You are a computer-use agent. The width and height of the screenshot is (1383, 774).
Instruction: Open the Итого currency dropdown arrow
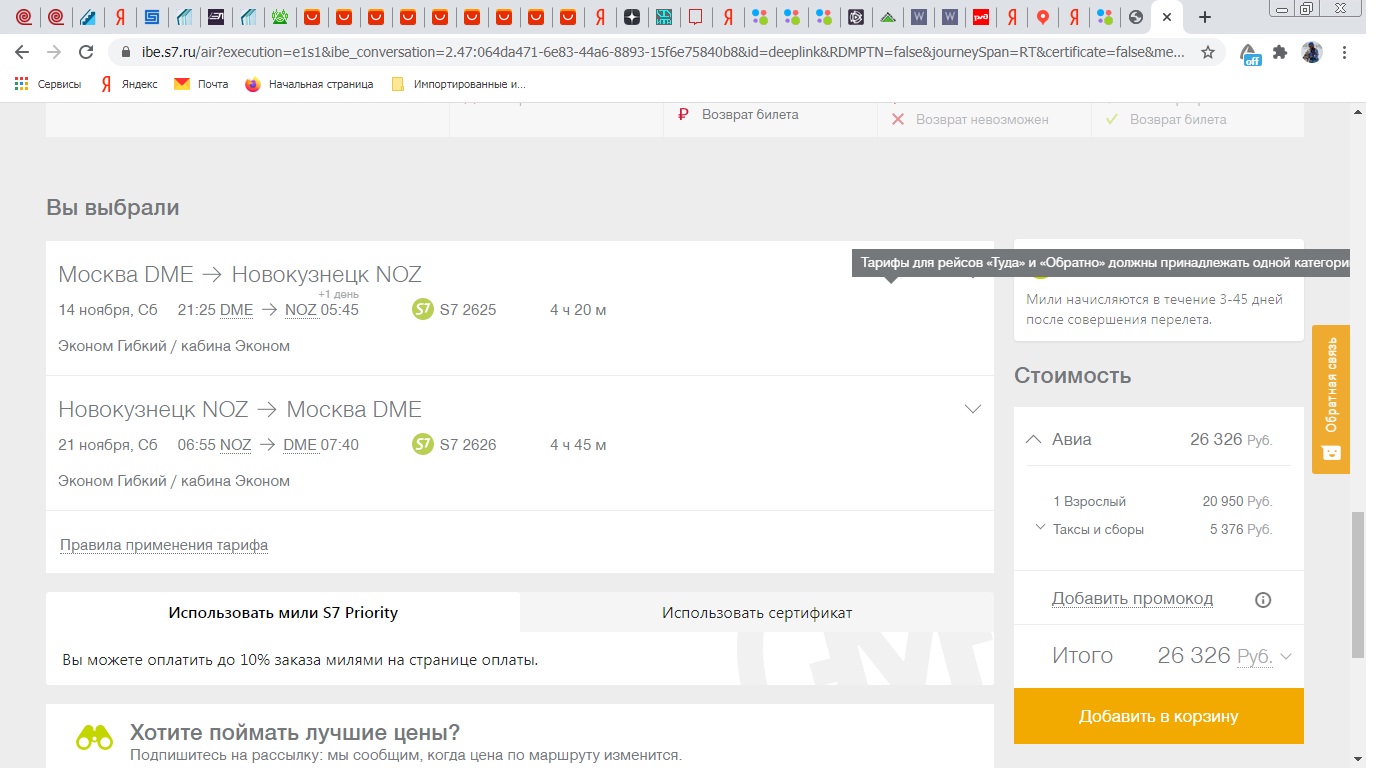click(1286, 657)
